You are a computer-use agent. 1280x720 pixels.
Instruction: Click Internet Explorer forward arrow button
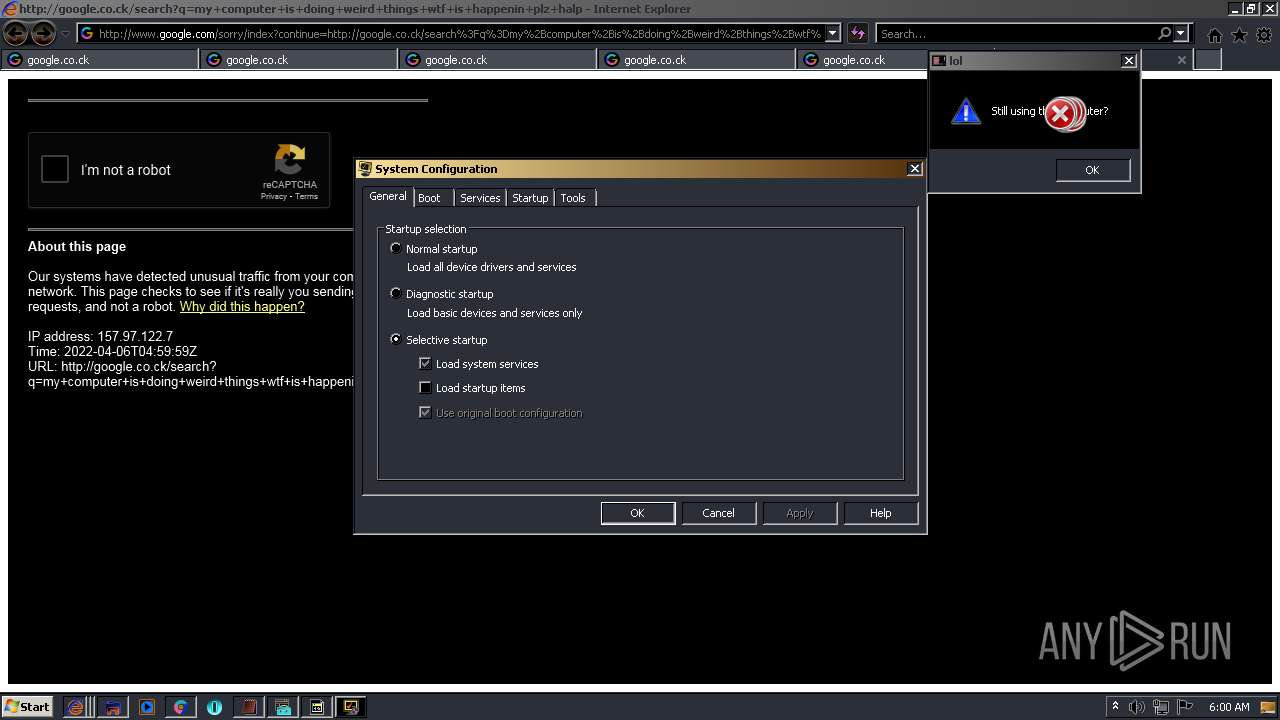(43, 34)
